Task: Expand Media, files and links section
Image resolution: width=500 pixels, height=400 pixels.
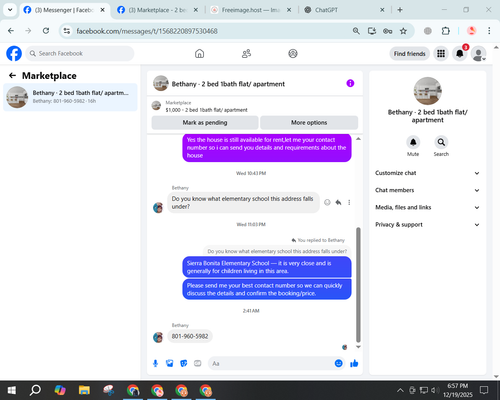Action: coord(427,207)
